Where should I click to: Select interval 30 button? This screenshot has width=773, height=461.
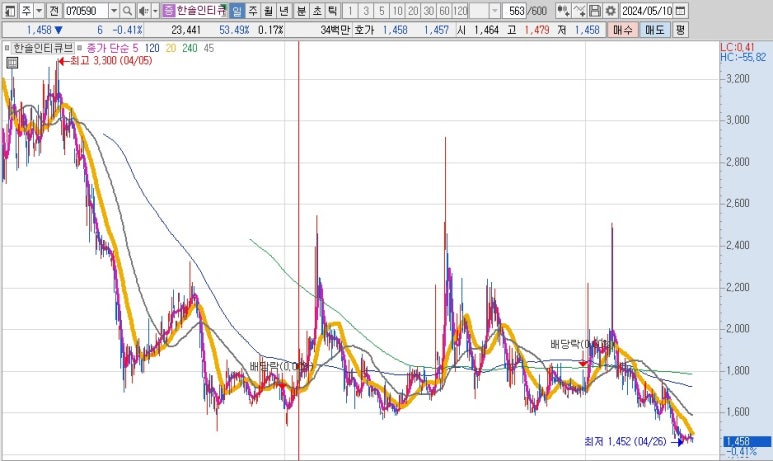(x=429, y=10)
